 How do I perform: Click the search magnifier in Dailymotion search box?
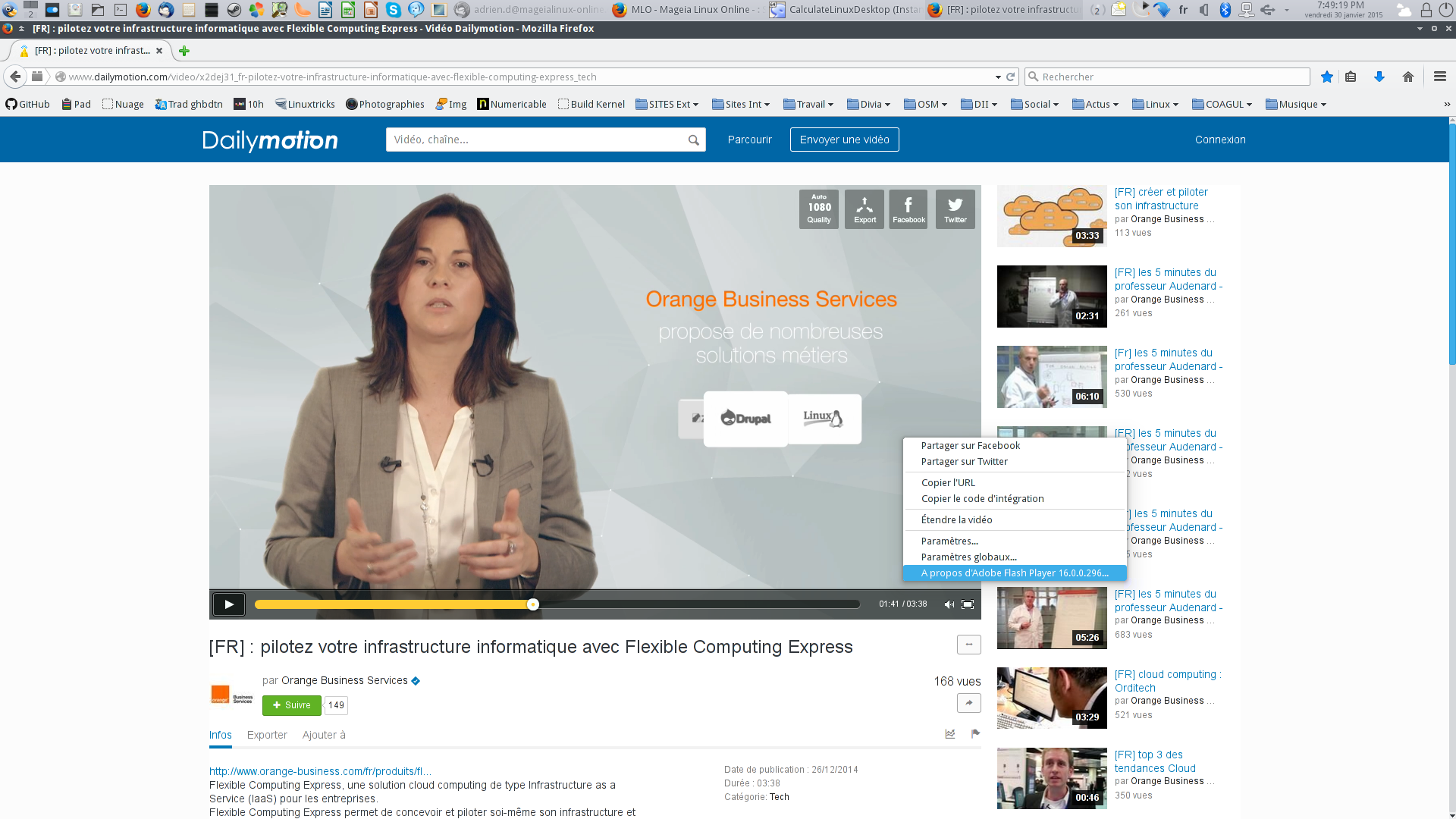693,140
